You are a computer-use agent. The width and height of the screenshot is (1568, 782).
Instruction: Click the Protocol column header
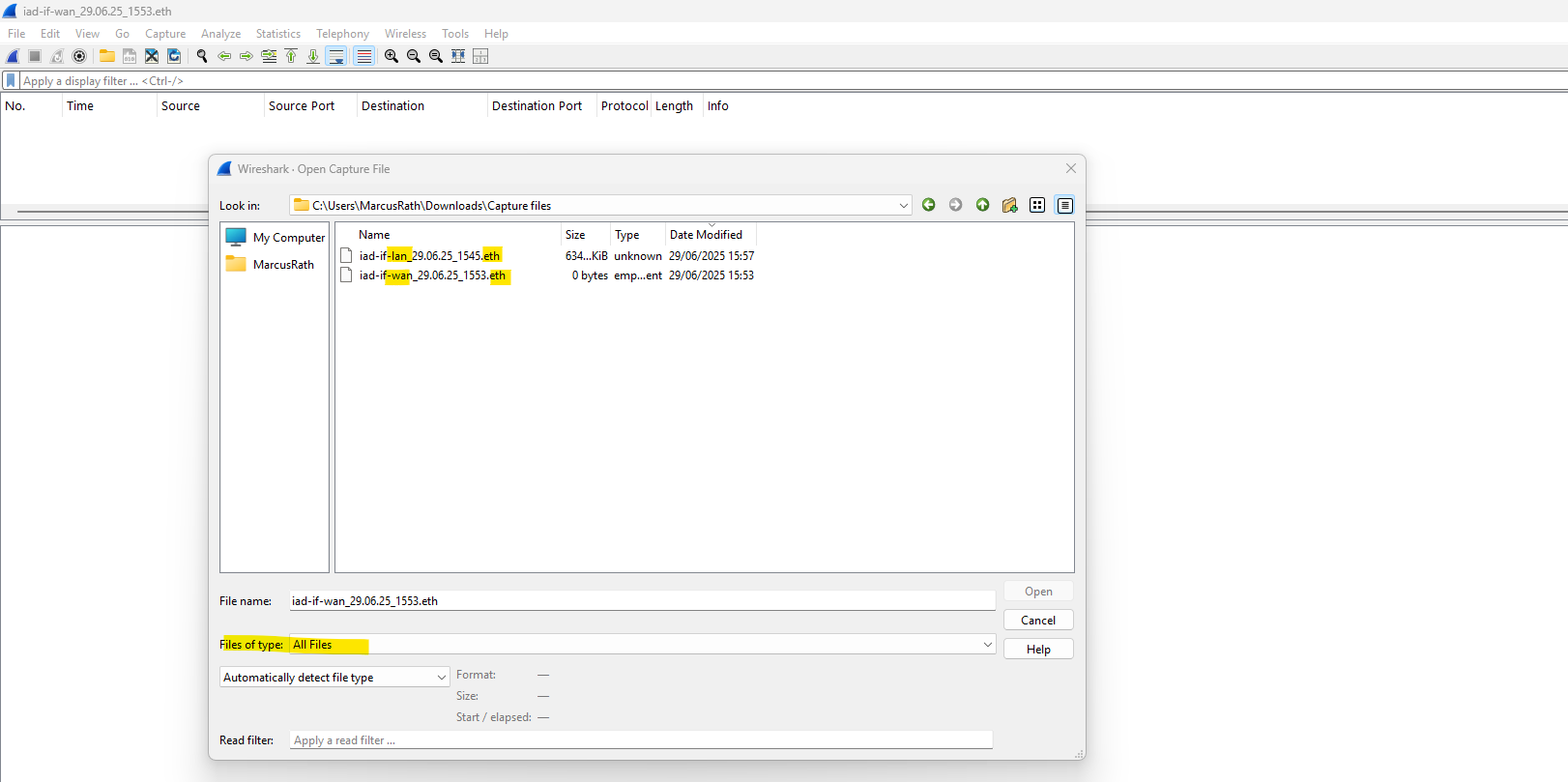(x=624, y=106)
